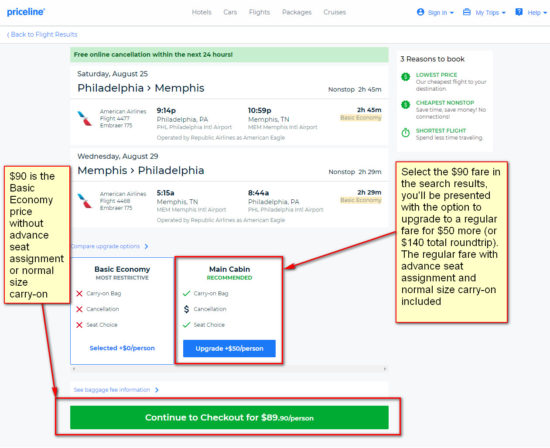
Task: Click the Memphis > Philadelphia heading
Action: point(141,170)
